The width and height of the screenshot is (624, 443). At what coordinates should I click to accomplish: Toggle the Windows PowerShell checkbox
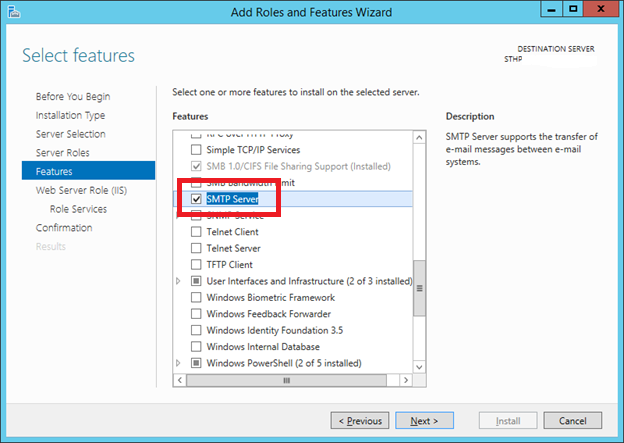coord(196,363)
